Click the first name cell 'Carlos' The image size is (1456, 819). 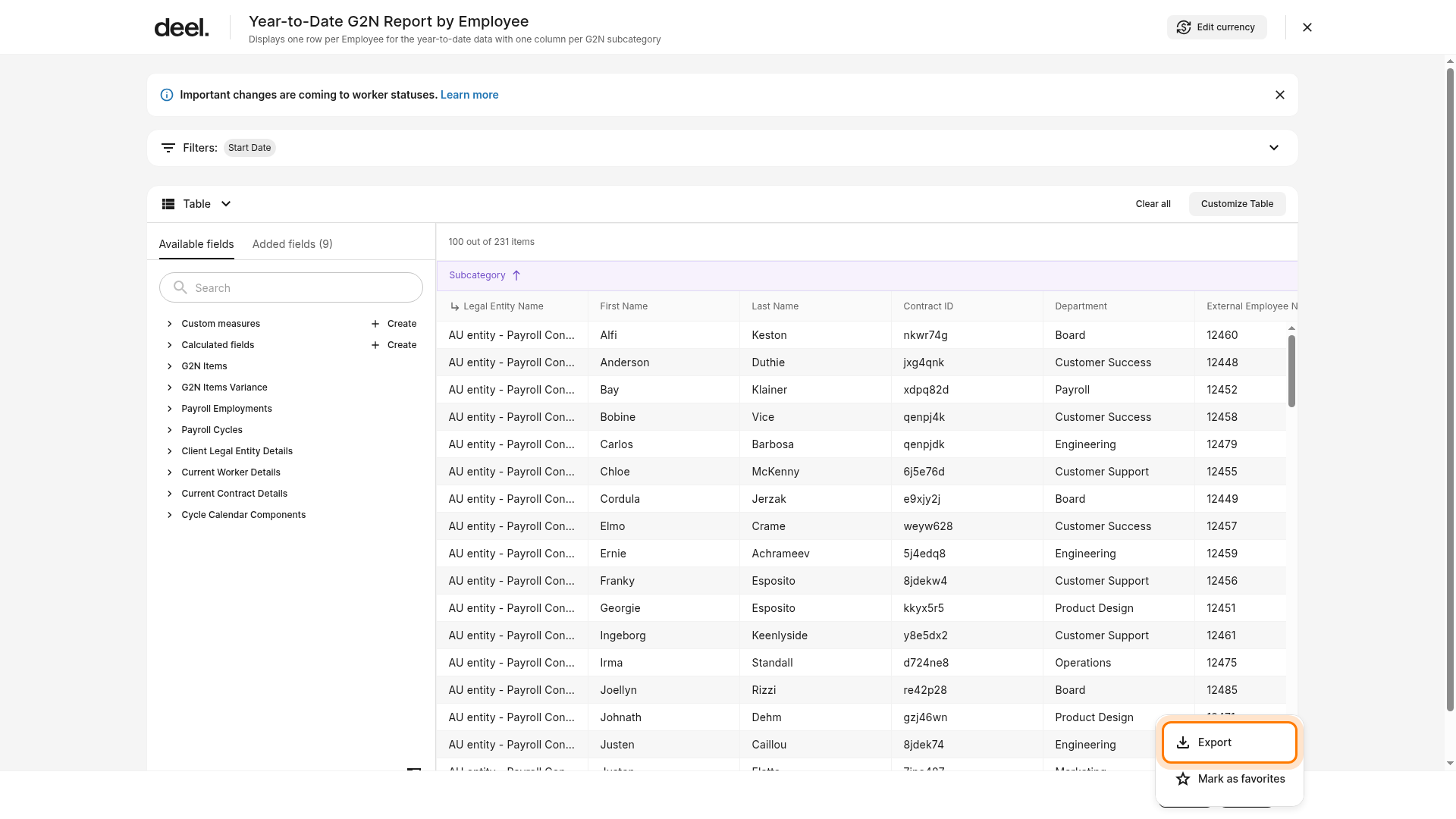(664, 444)
